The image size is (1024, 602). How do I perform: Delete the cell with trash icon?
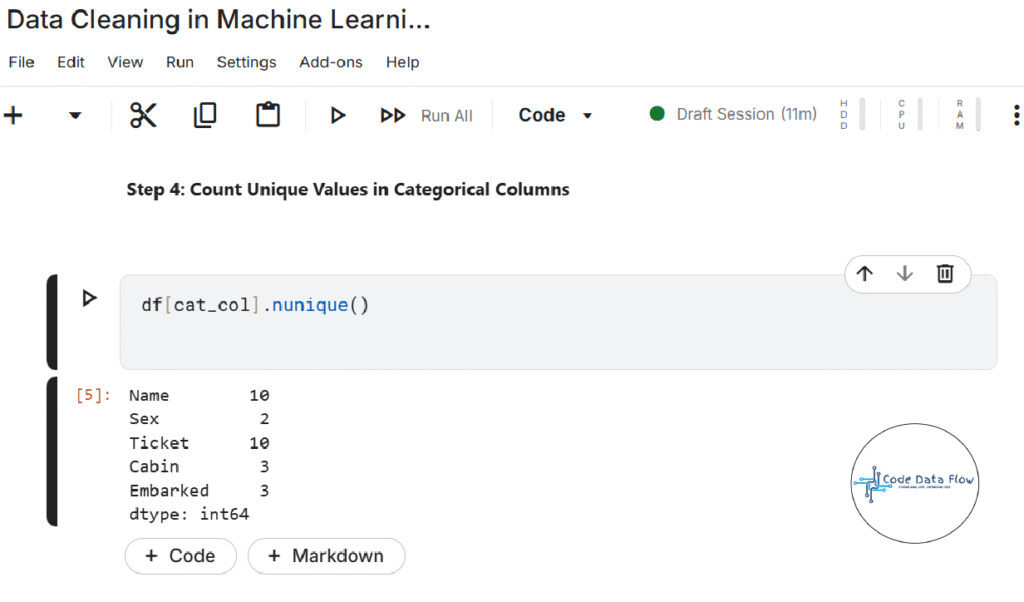pos(945,274)
